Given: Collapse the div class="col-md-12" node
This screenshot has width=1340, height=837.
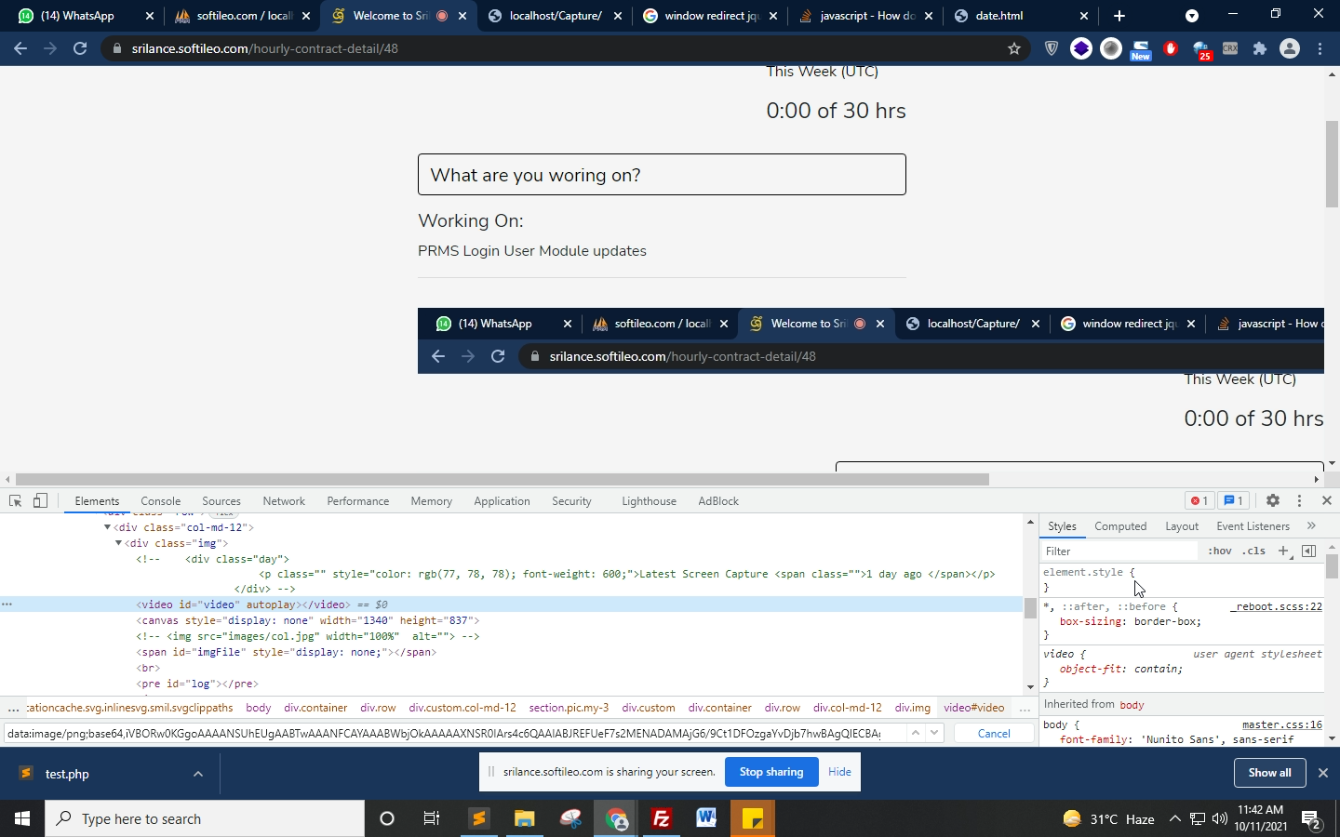Looking at the screenshot, I should click(107, 527).
